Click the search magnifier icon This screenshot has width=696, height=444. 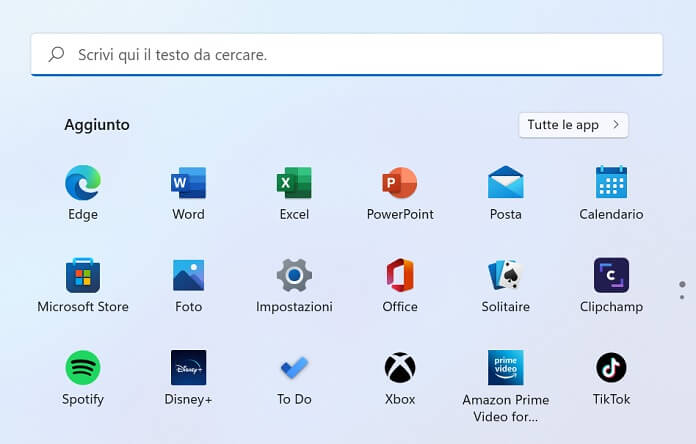56,55
